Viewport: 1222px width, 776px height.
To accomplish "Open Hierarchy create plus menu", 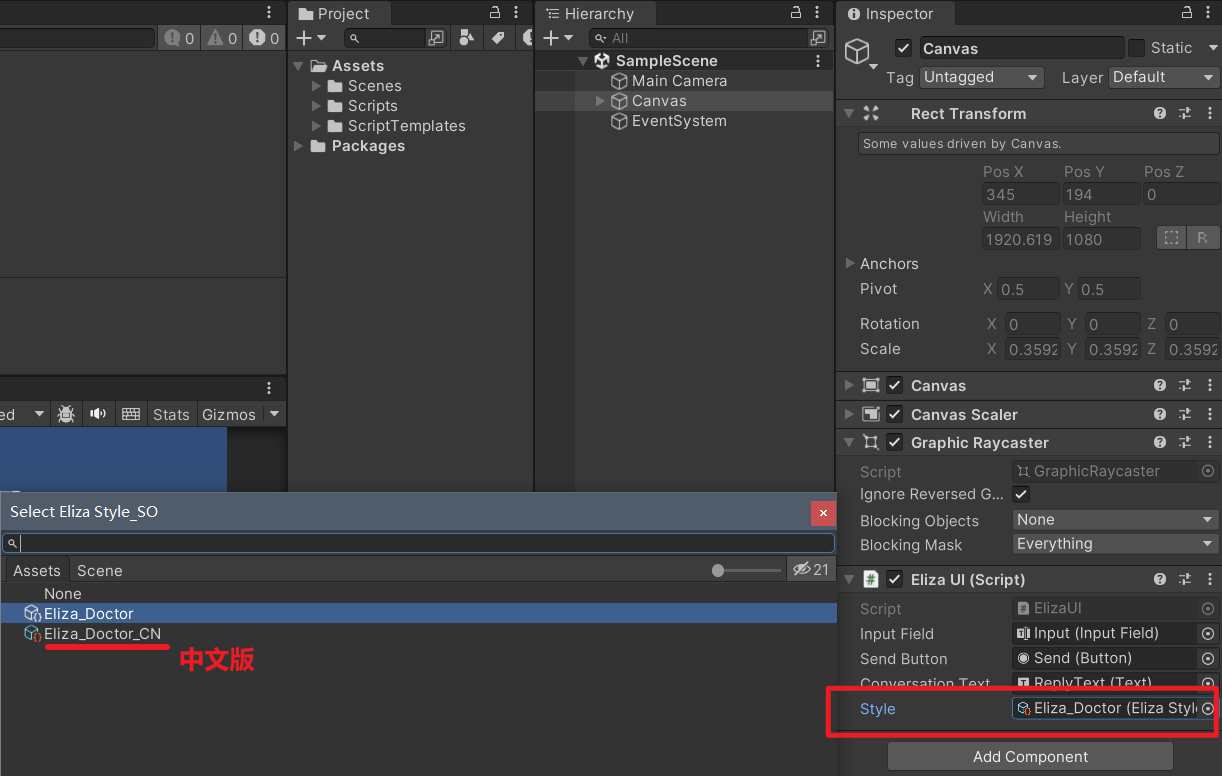I will (x=558, y=38).
